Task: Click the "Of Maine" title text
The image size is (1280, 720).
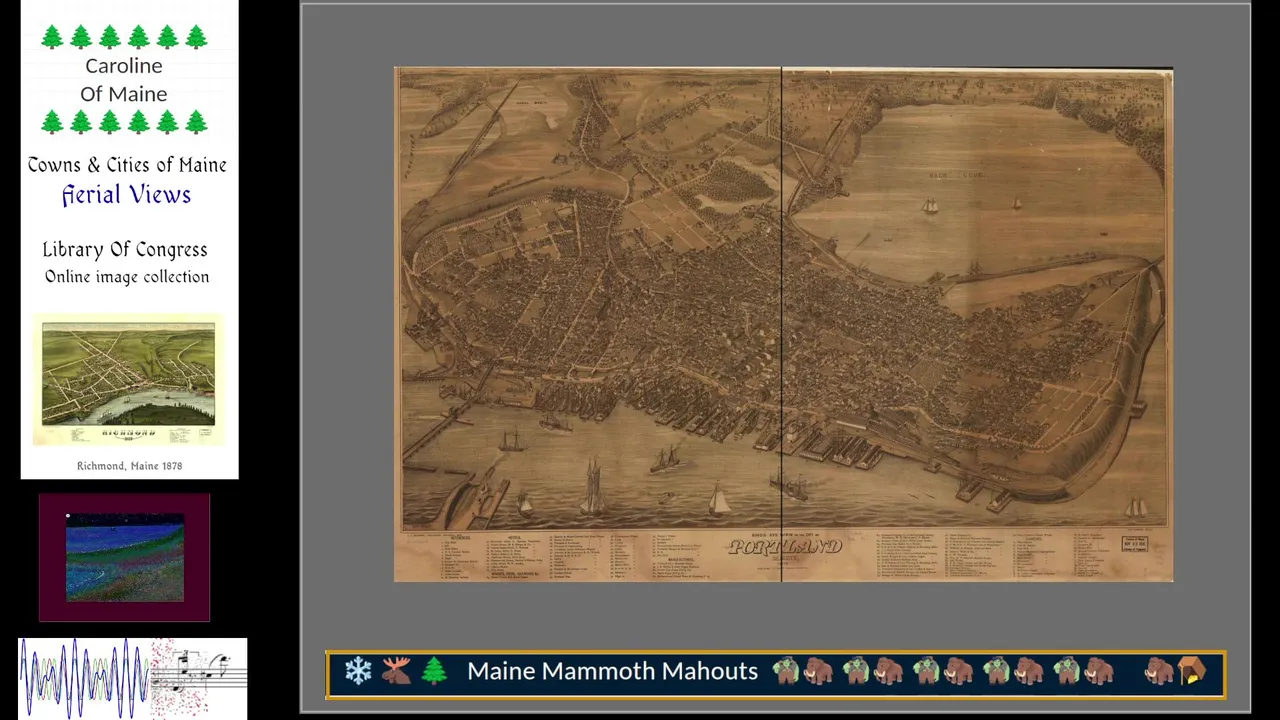Action: click(x=124, y=94)
